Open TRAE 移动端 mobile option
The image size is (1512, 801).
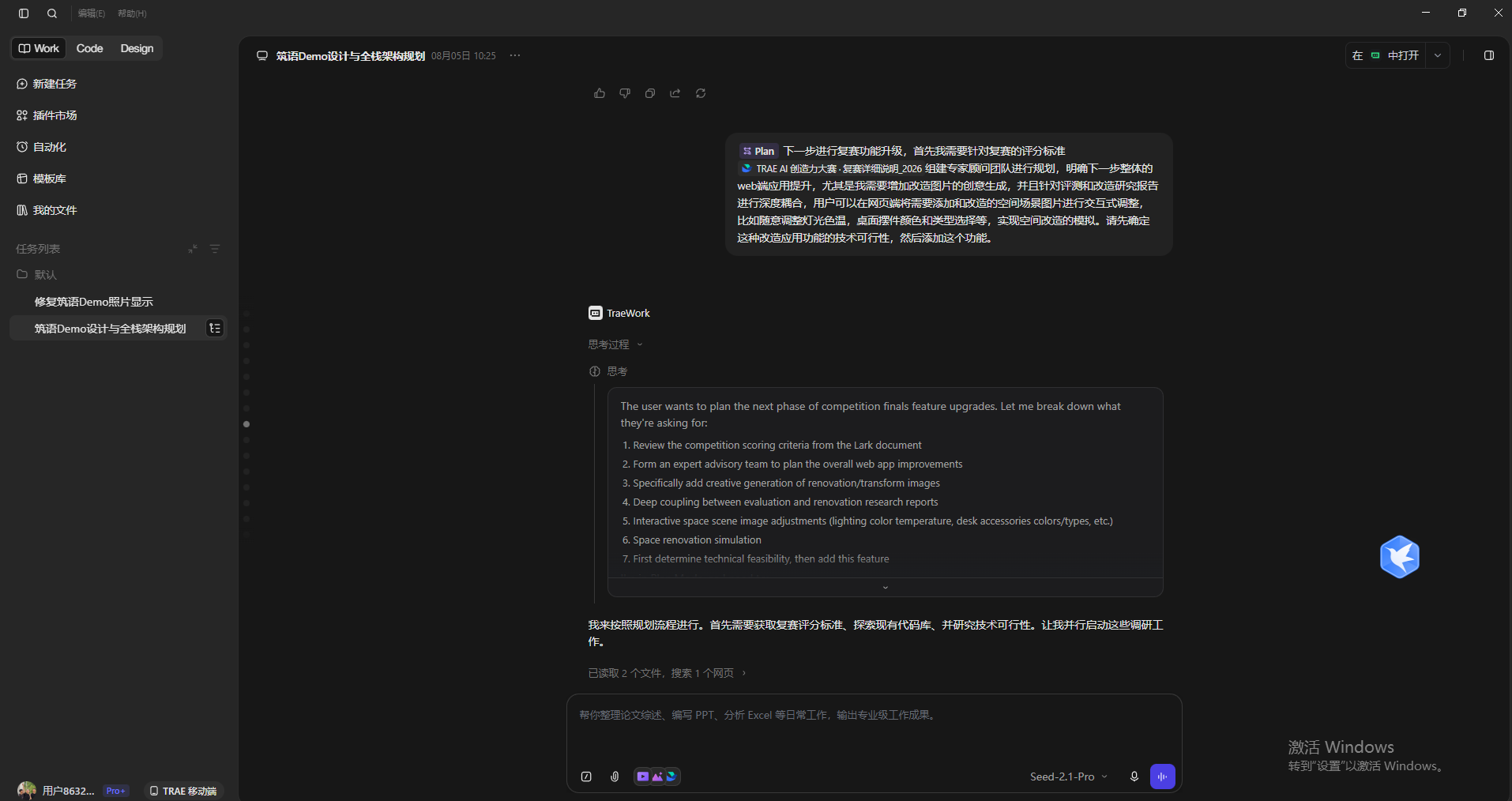(x=183, y=791)
